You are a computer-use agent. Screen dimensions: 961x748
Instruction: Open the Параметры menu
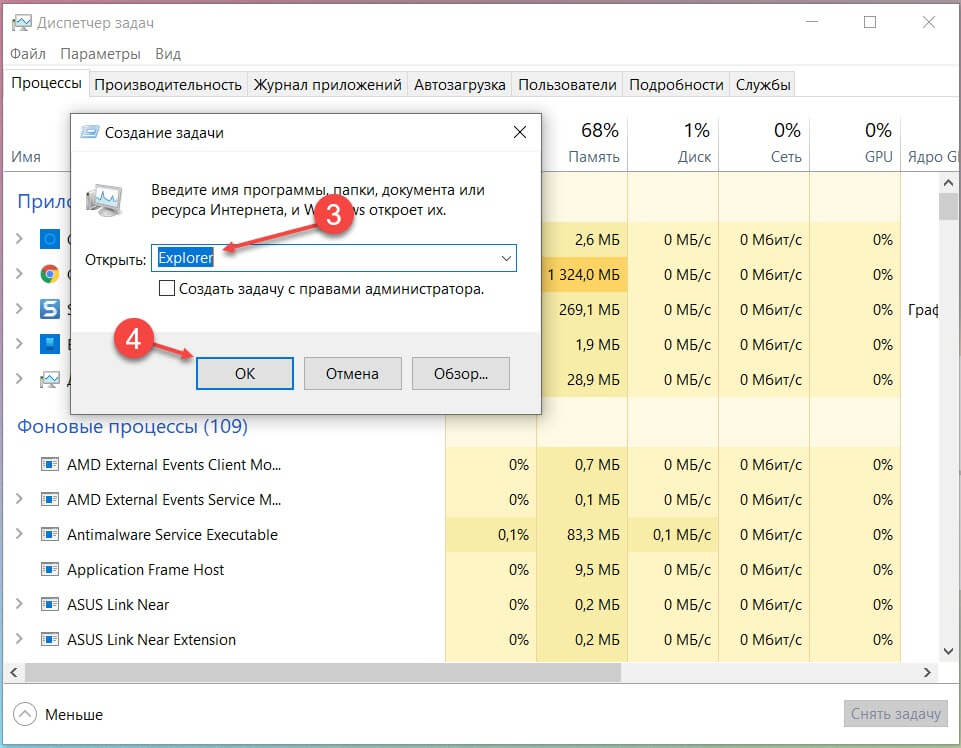click(x=101, y=54)
